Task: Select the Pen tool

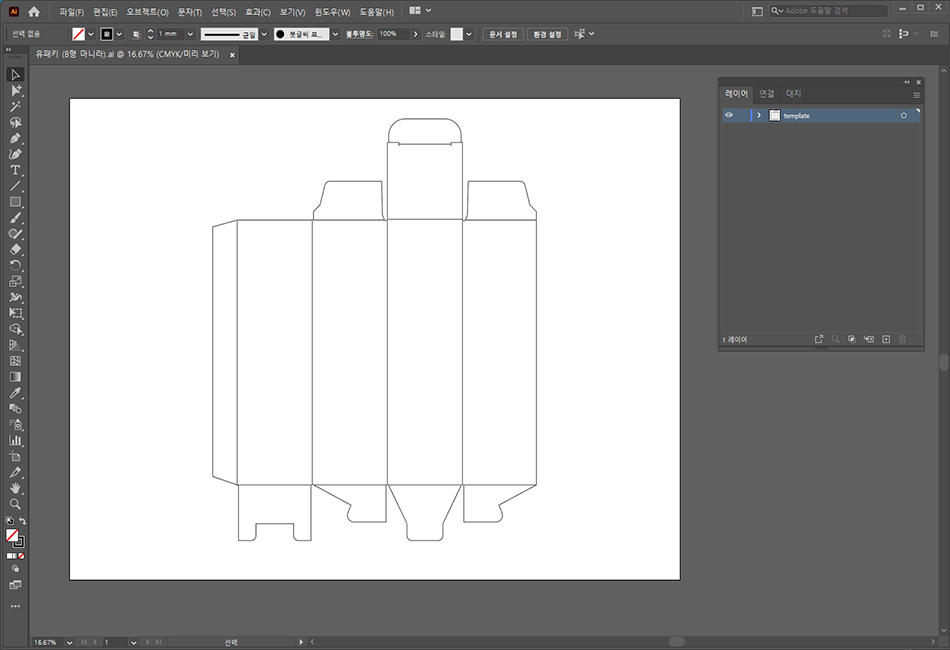Action: click(x=15, y=138)
